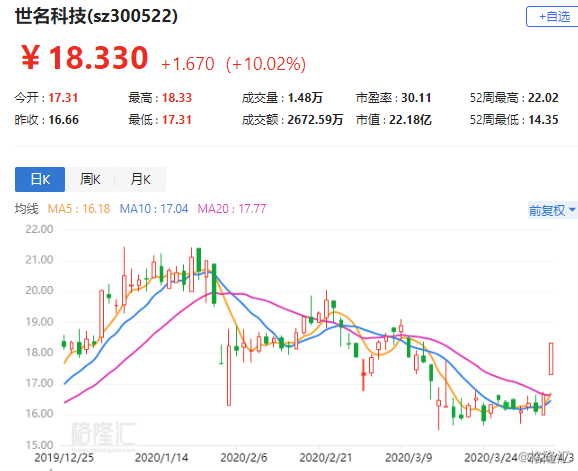Add stock to watchlist with +自选 button
This screenshot has width=578, height=471.
click(552, 17)
